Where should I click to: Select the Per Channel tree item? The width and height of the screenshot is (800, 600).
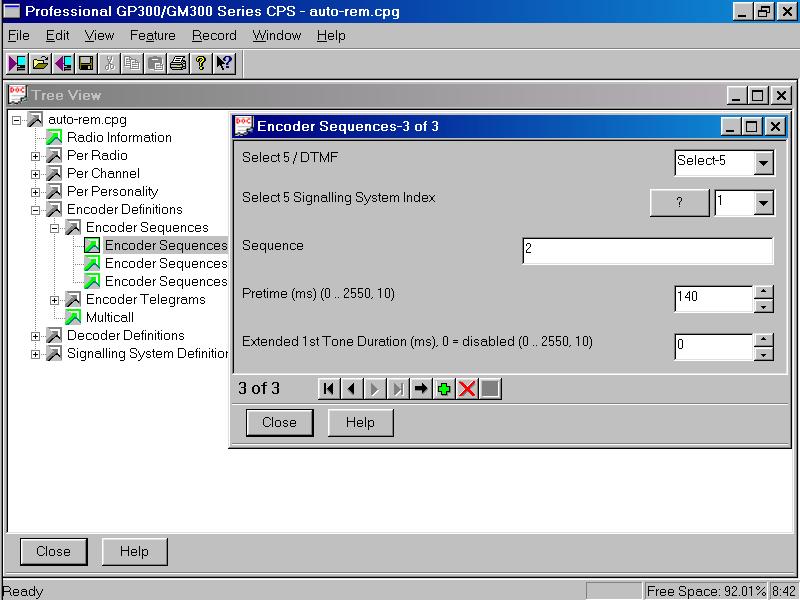coord(103,173)
